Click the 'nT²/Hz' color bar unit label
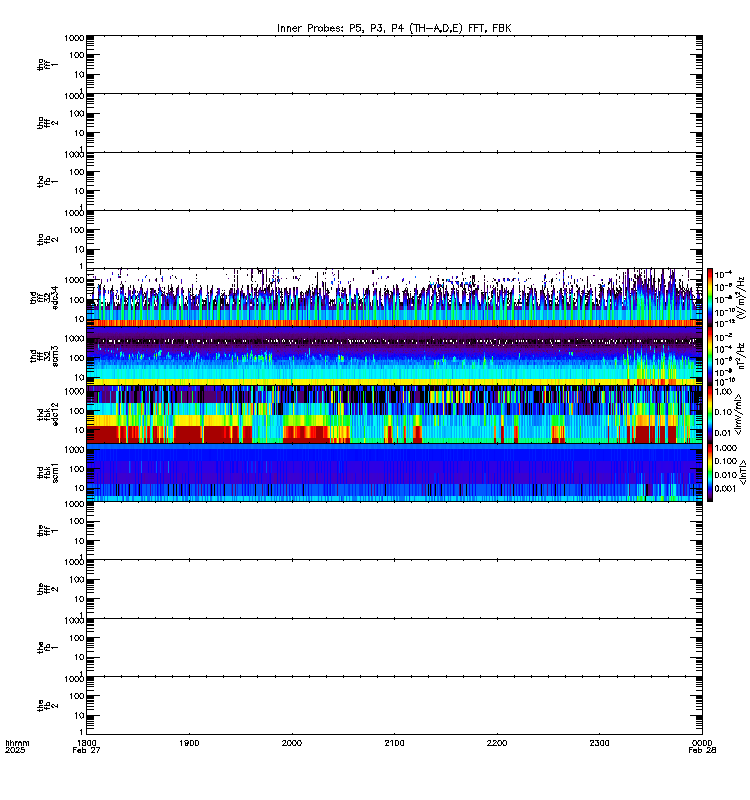The width and height of the screenshot is (750, 800). tap(742, 356)
